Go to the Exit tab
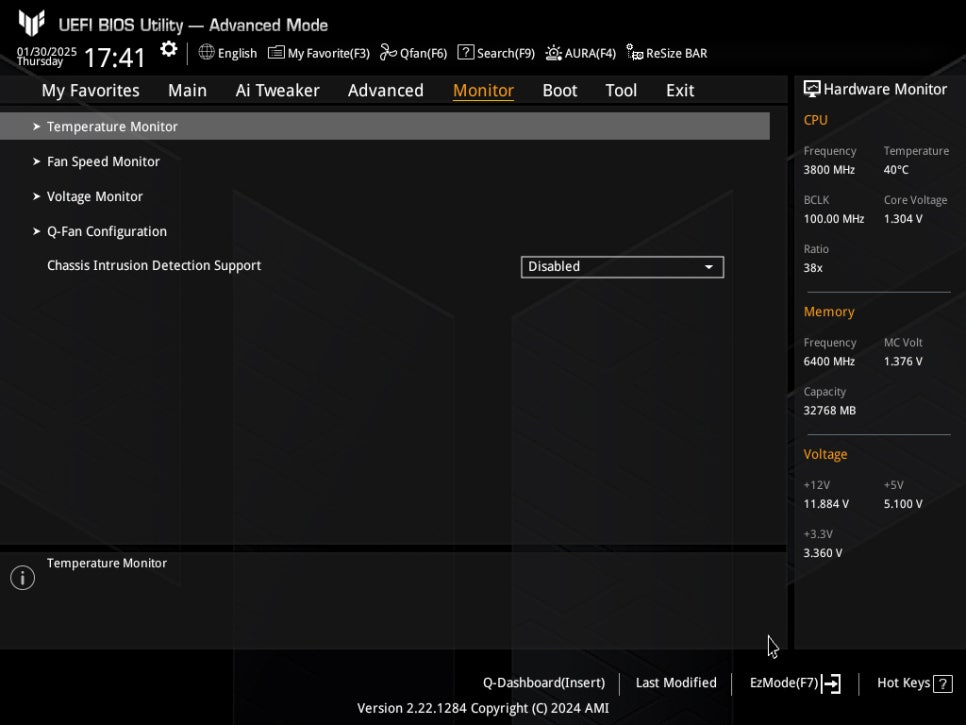Image resolution: width=966 pixels, height=725 pixels. [x=680, y=91]
